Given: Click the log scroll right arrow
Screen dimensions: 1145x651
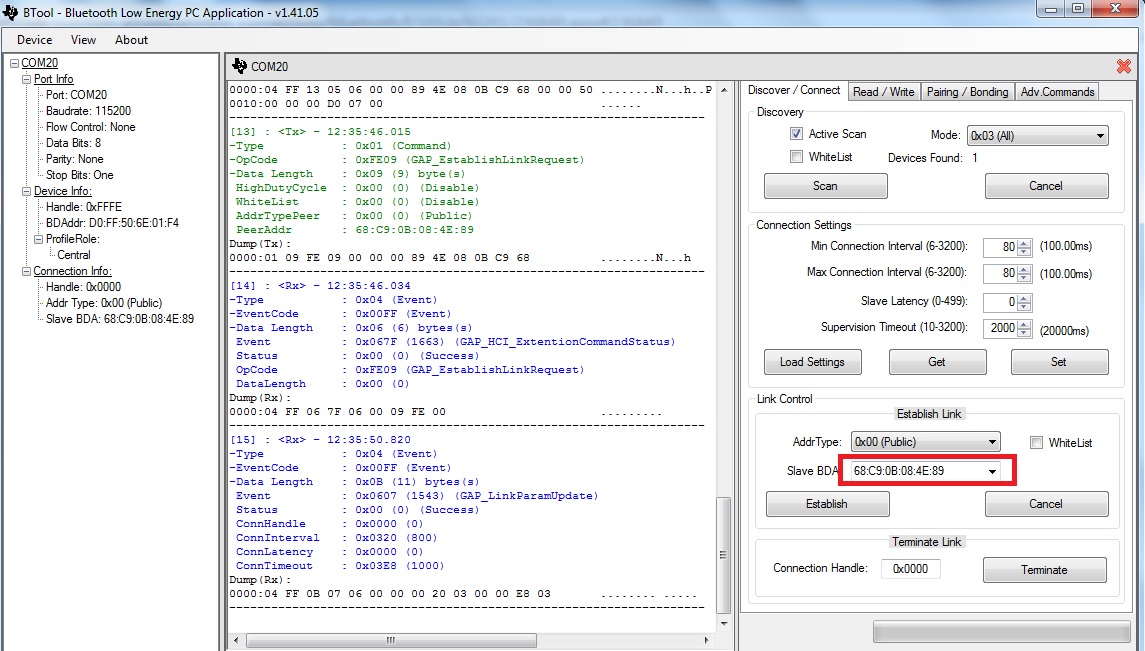Looking at the screenshot, I should pos(706,640).
